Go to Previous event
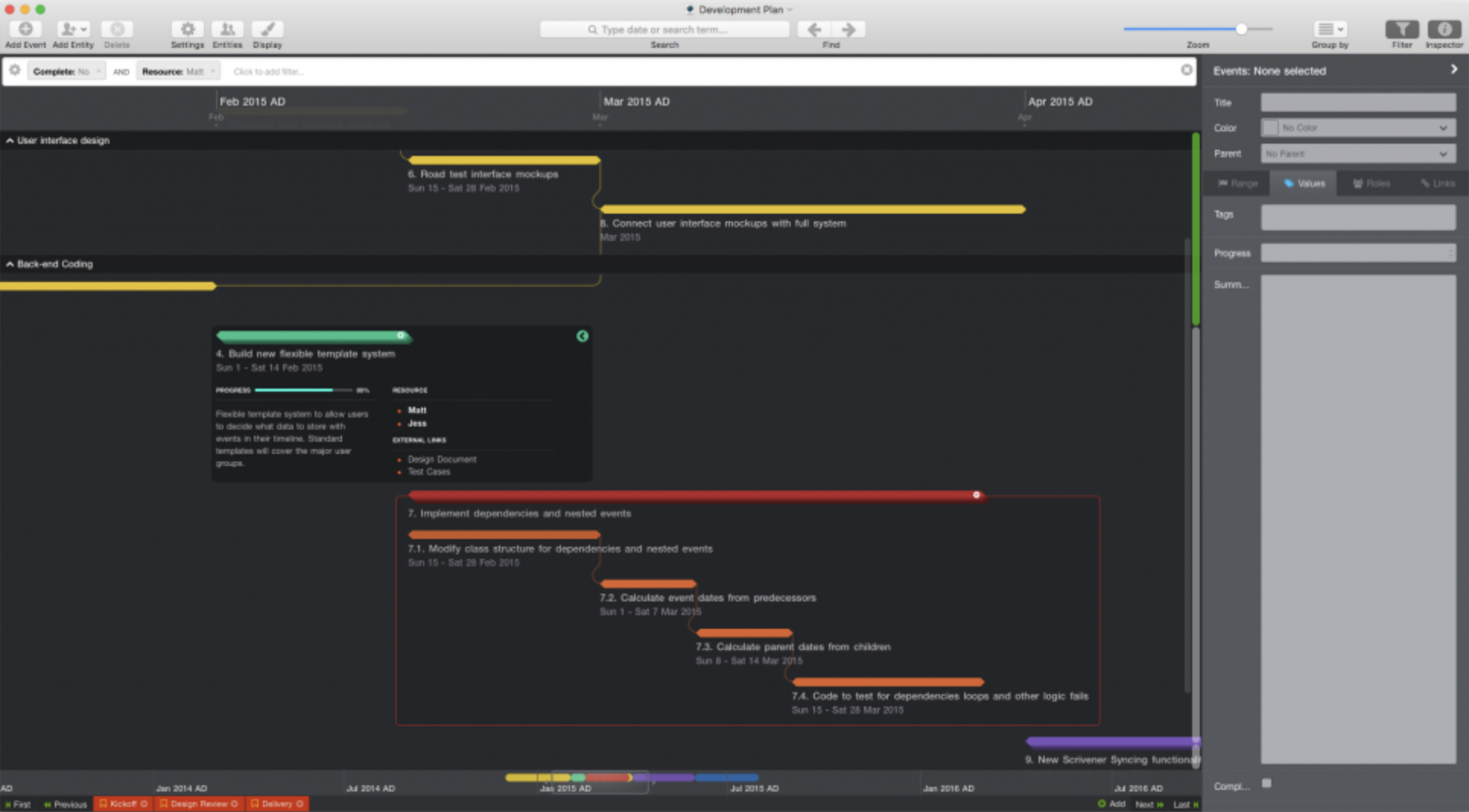Screen dimensions: 1469x812 [65, 804]
